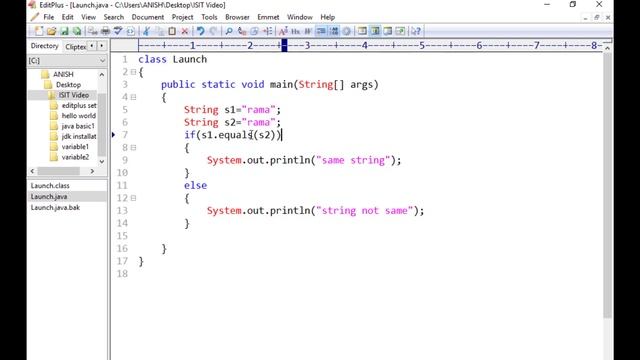Viewport: 640px width, 360px height.
Task: Select the variable2 folder
Action: (75, 157)
